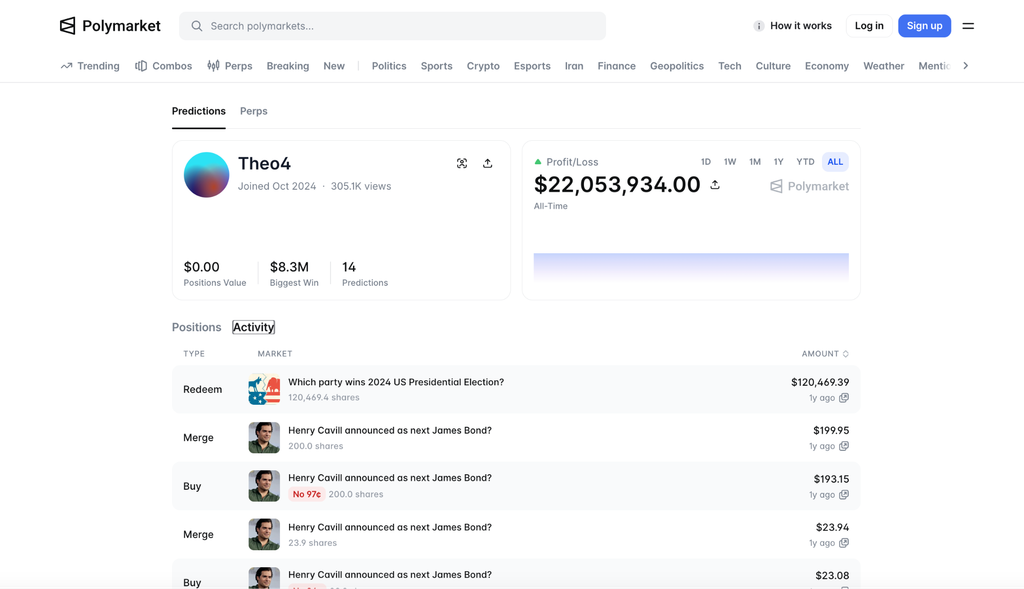The height and width of the screenshot is (589, 1024).
Task: Focus the Search polymarkets field
Action: tap(392, 26)
